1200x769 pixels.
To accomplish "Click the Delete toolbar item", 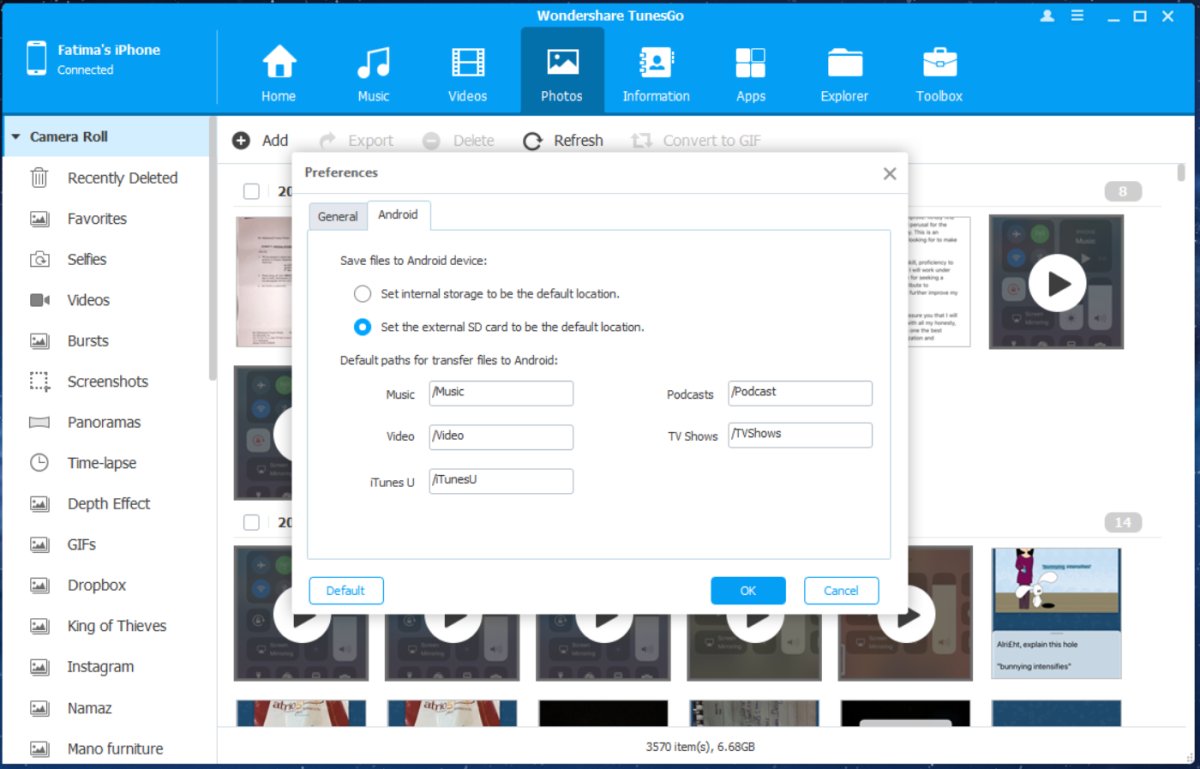I will point(458,141).
